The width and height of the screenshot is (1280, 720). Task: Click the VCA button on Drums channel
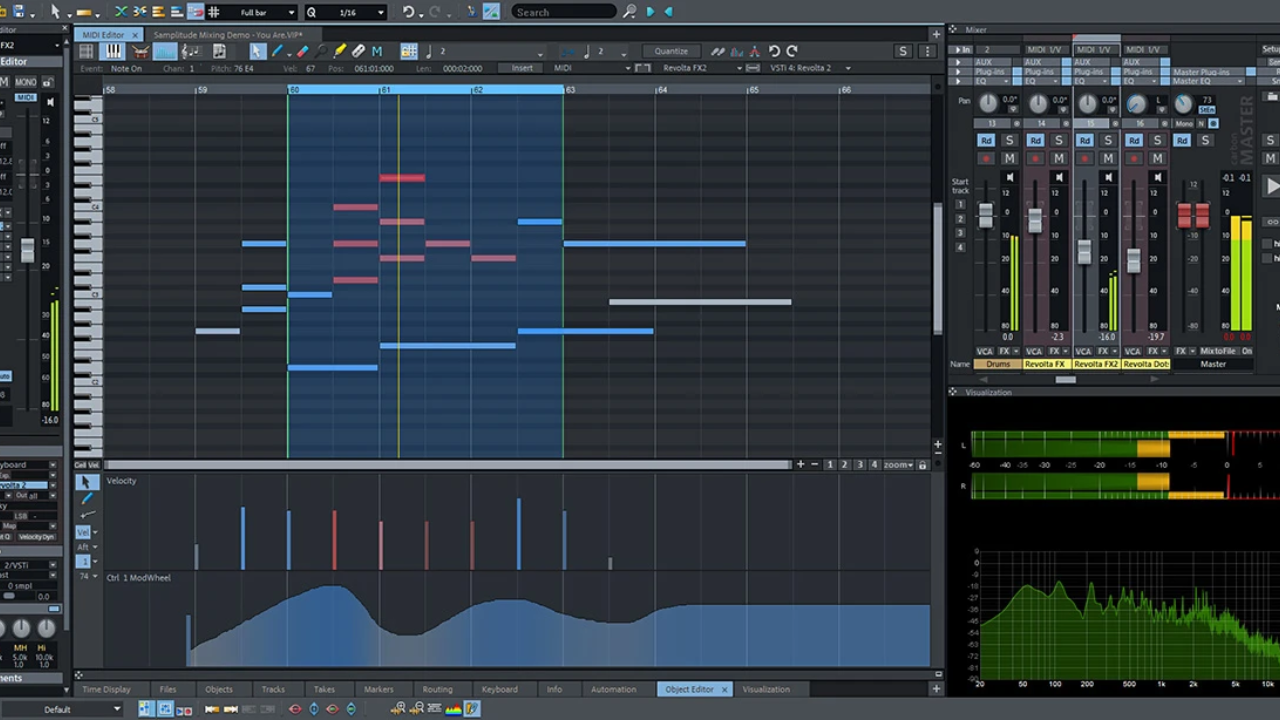[x=985, y=352]
